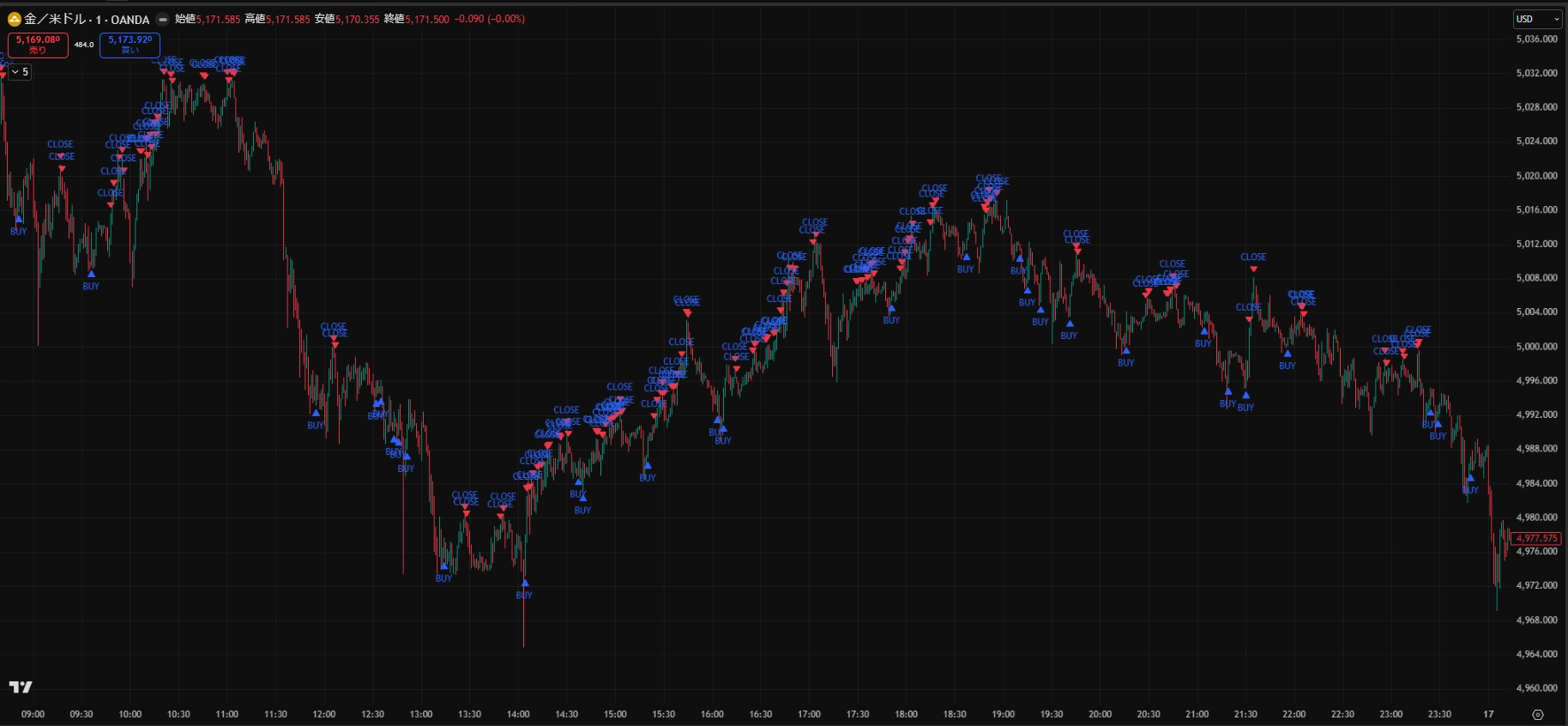Click the 484.0 spread value between sell and buy
Image resolution: width=1568 pixels, height=726 pixels.
[x=84, y=45]
